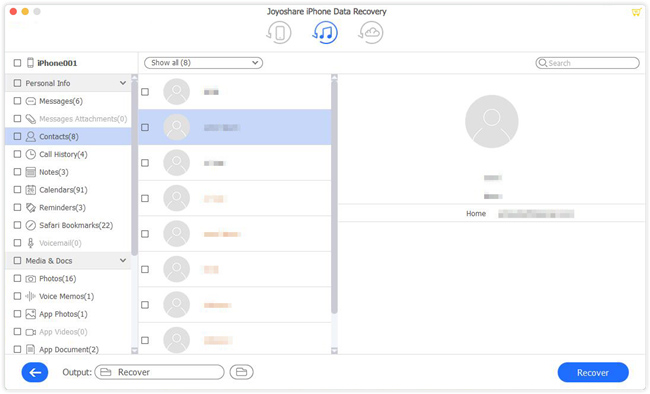650x394 pixels.
Task: Tick the Call History(4) checkbox
Action: click(17, 154)
